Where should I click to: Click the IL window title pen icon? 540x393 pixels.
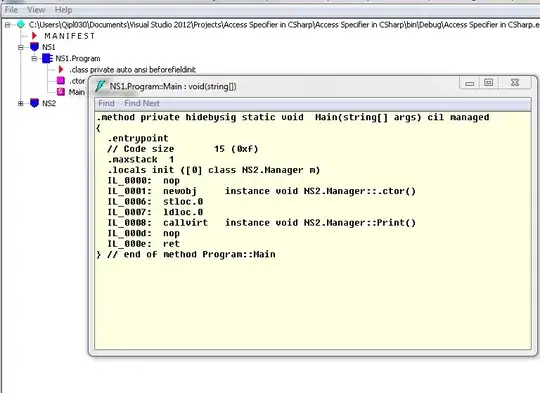click(x=100, y=86)
